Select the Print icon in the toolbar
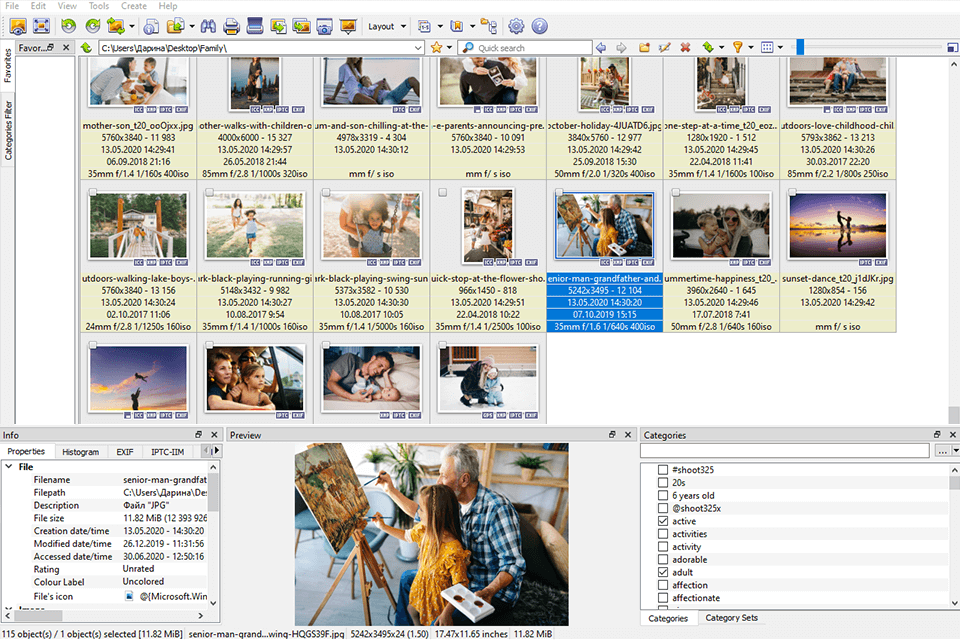The image size is (960, 640). (x=232, y=26)
